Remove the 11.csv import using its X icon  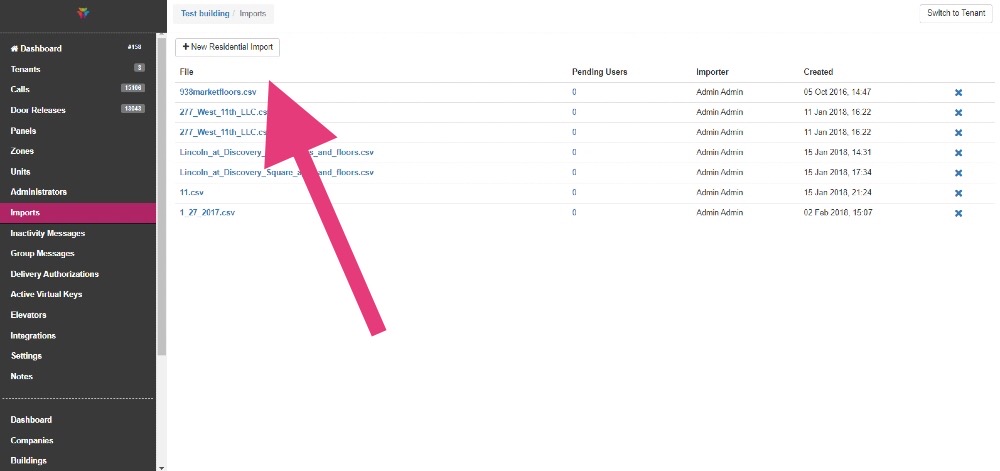tap(958, 193)
